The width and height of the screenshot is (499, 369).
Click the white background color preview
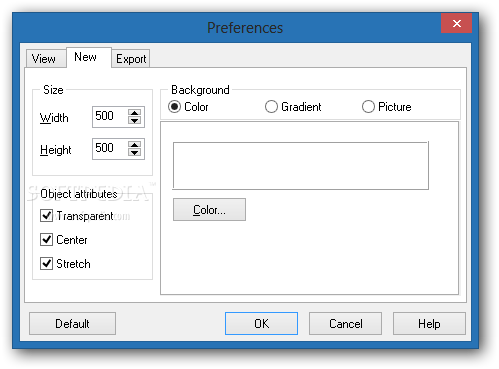pos(300,166)
